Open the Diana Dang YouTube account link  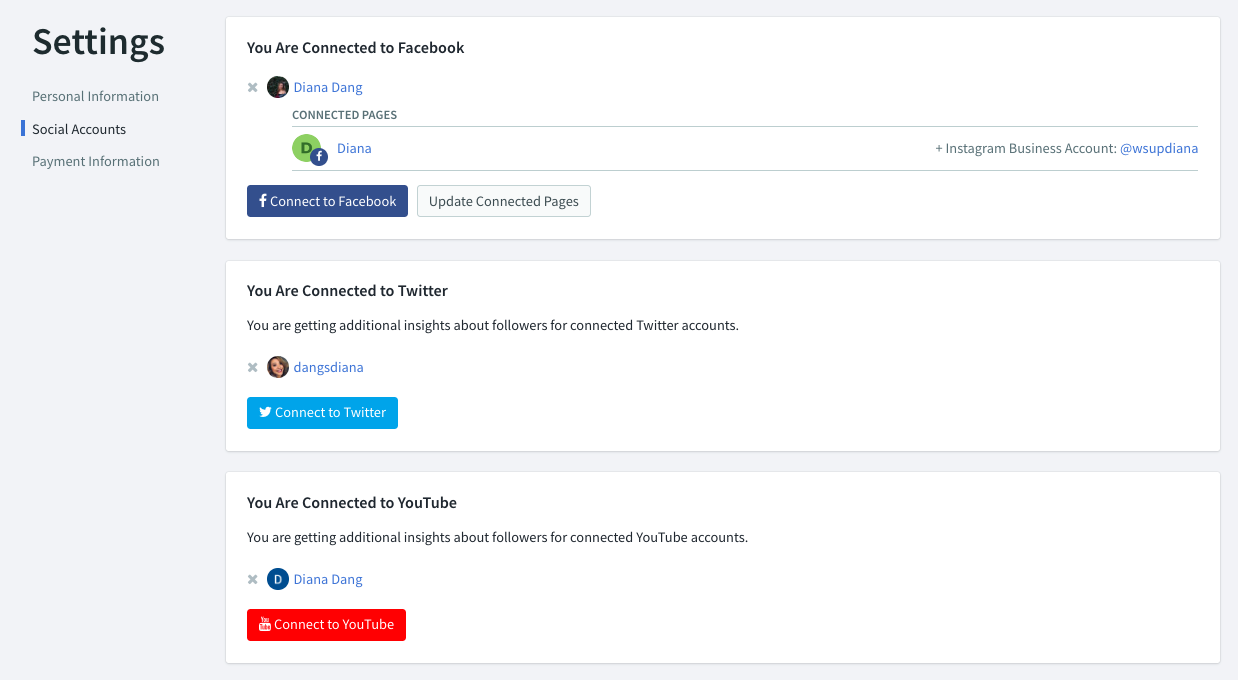click(x=328, y=579)
